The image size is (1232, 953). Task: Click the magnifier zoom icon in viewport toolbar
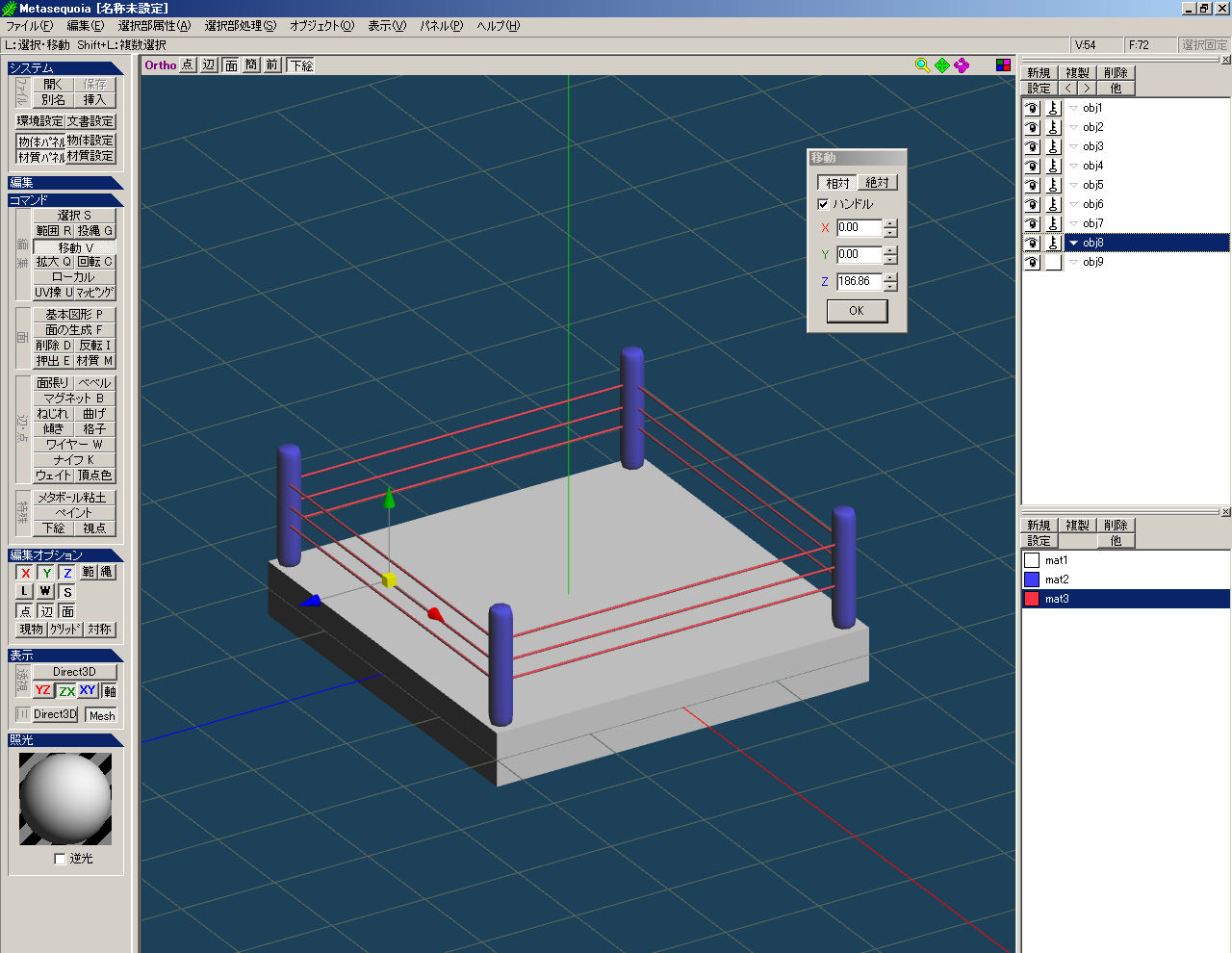[922, 65]
